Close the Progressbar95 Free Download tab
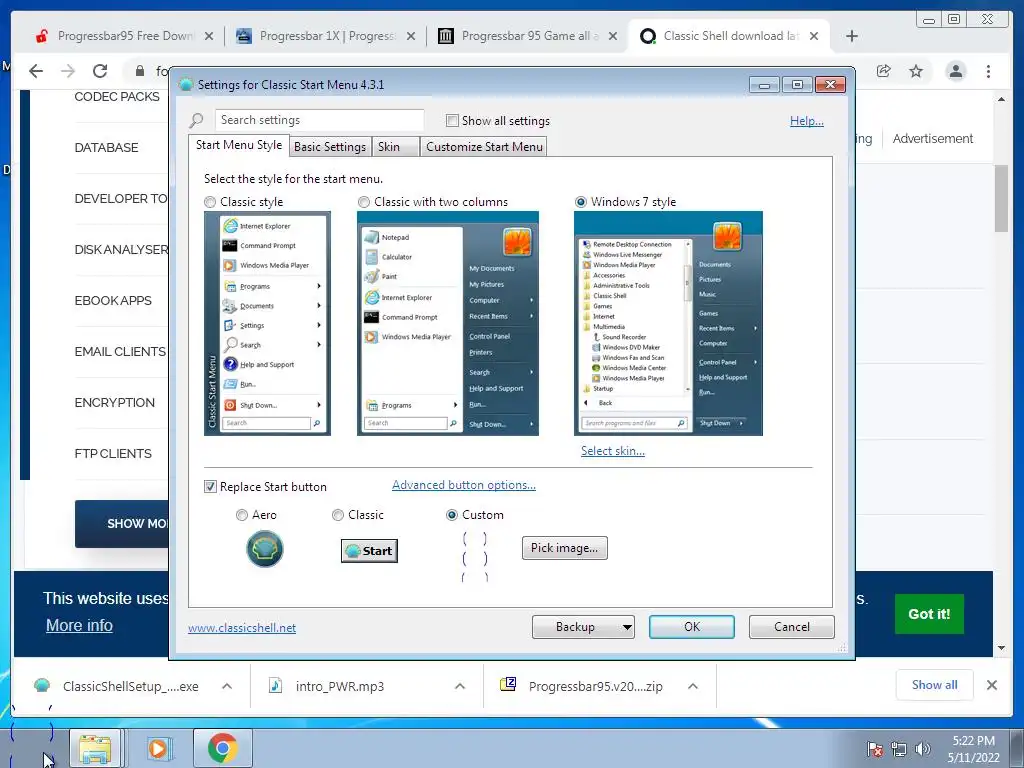Image resolution: width=1024 pixels, height=768 pixels. [x=209, y=36]
